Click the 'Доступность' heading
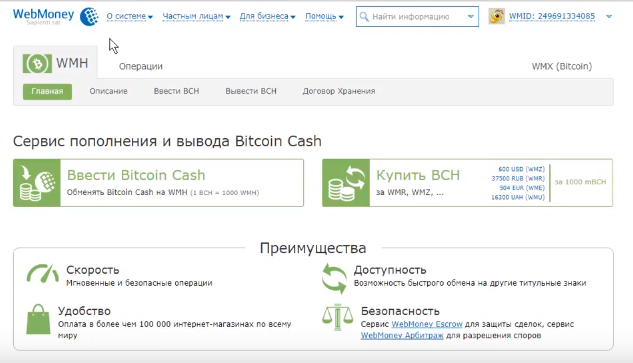 390,270
